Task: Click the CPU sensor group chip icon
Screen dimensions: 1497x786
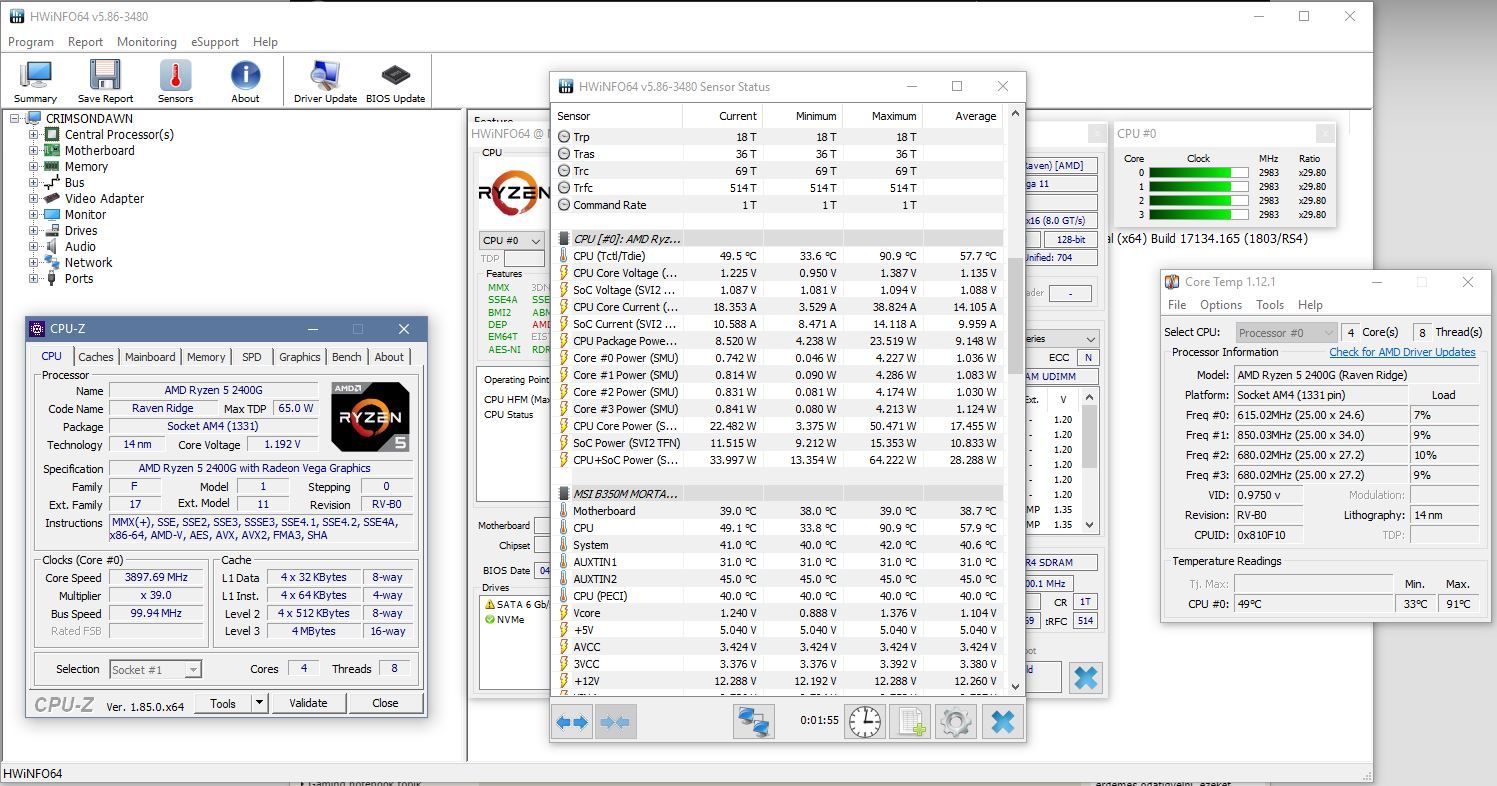Action: click(563, 240)
